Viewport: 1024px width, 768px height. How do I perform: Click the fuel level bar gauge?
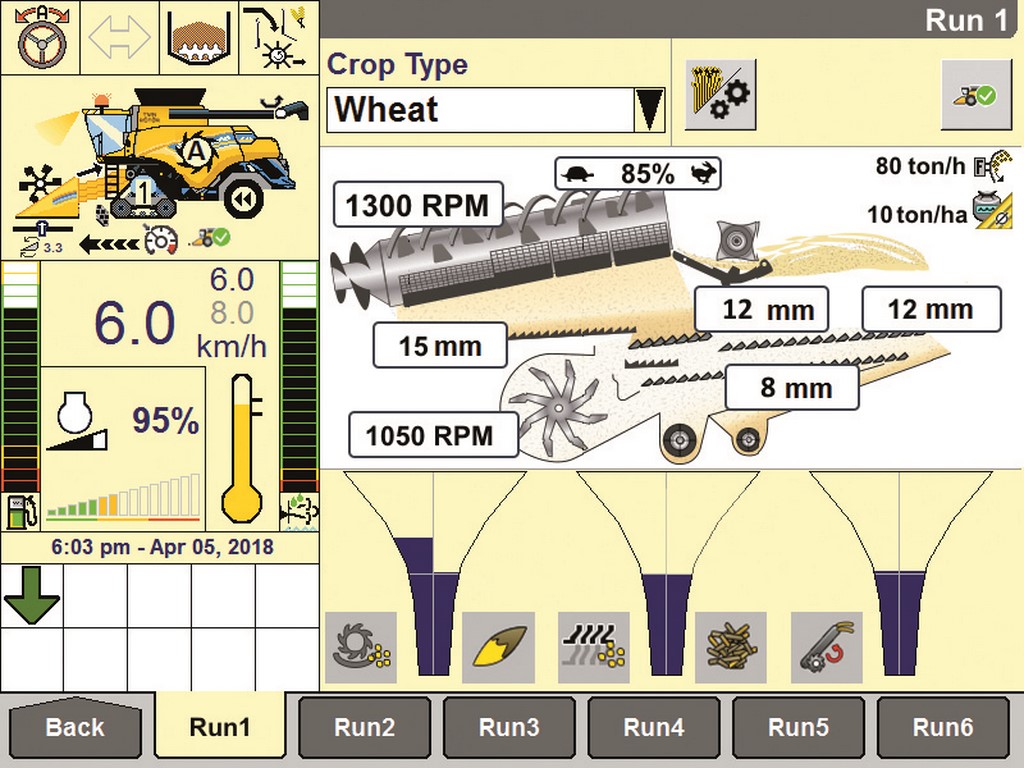[x=20, y=377]
